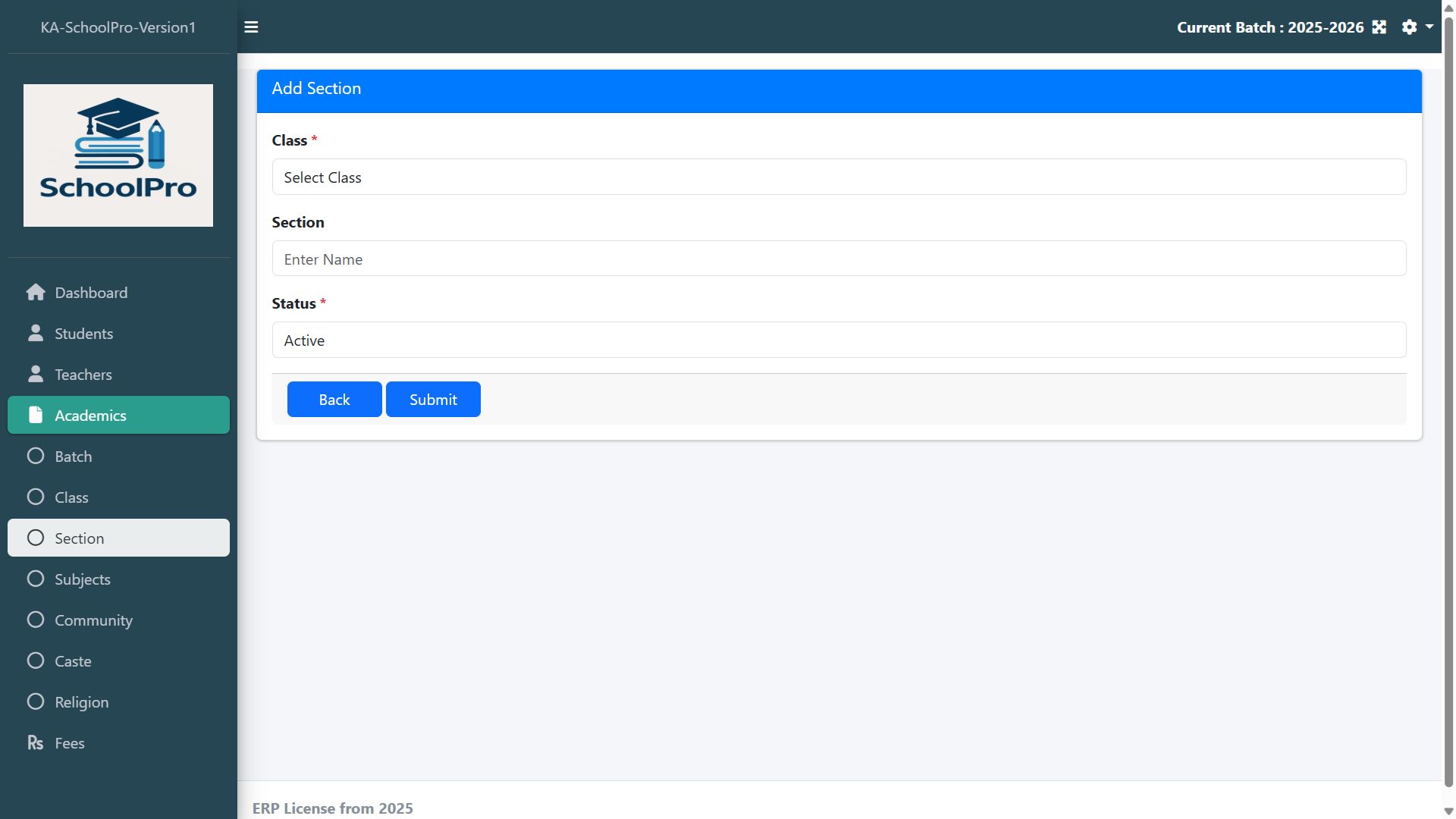Open the settings gear menu
This screenshot has height=819, width=1456.
pos(1409,27)
